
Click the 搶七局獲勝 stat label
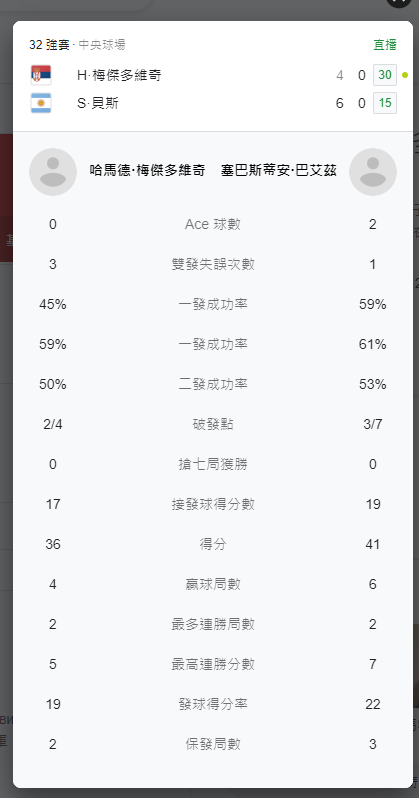click(213, 464)
